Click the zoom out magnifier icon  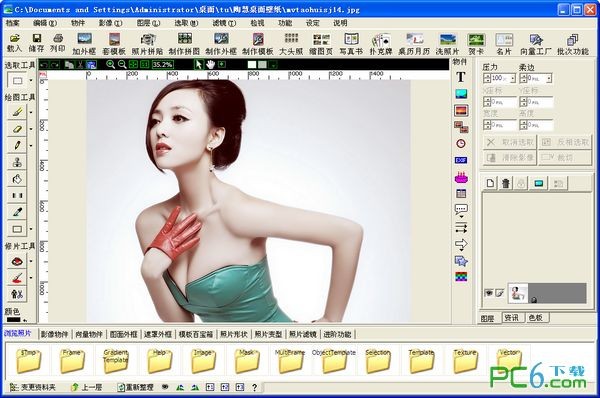tap(122, 64)
